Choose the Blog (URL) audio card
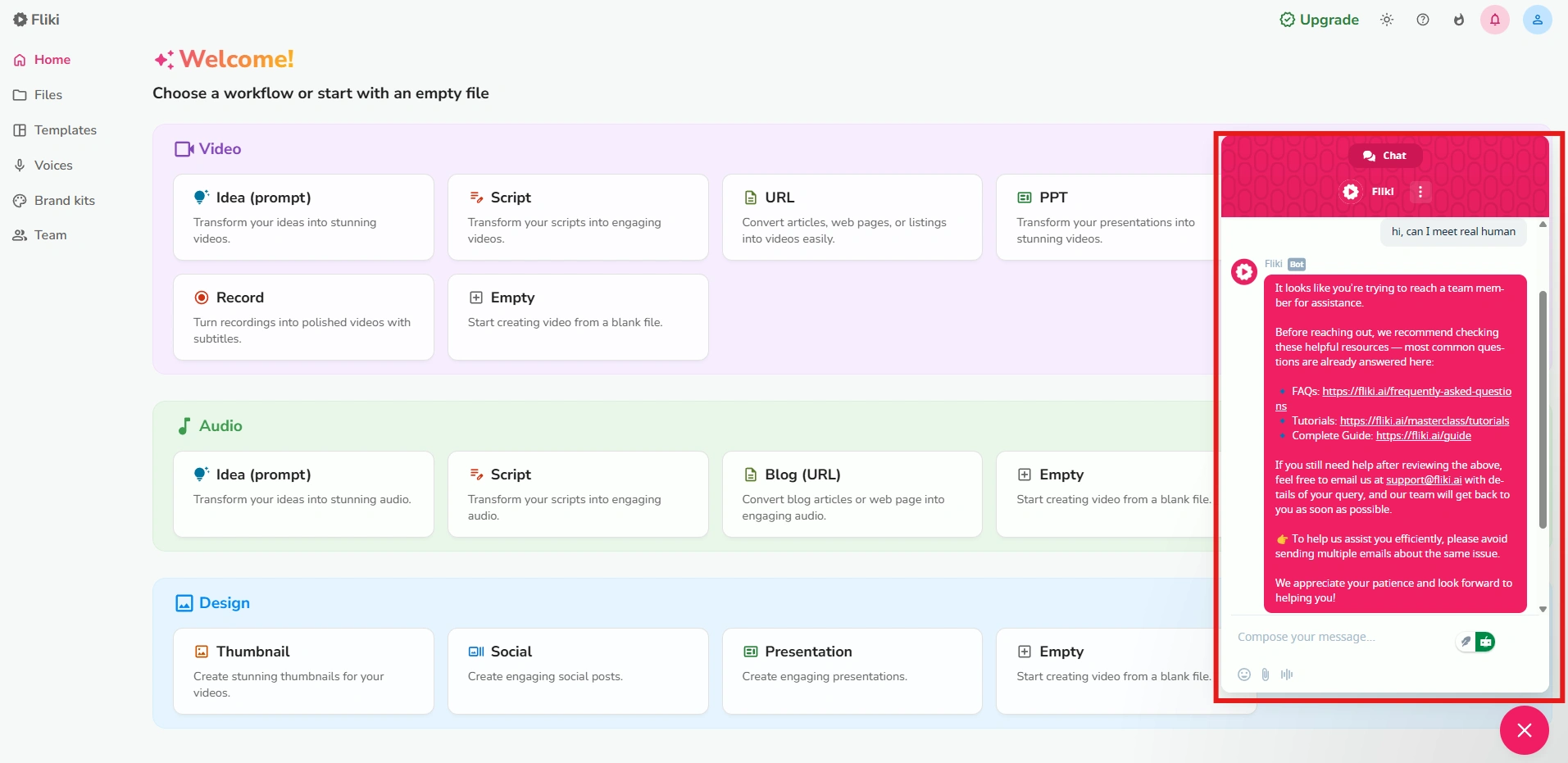 point(852,494)
